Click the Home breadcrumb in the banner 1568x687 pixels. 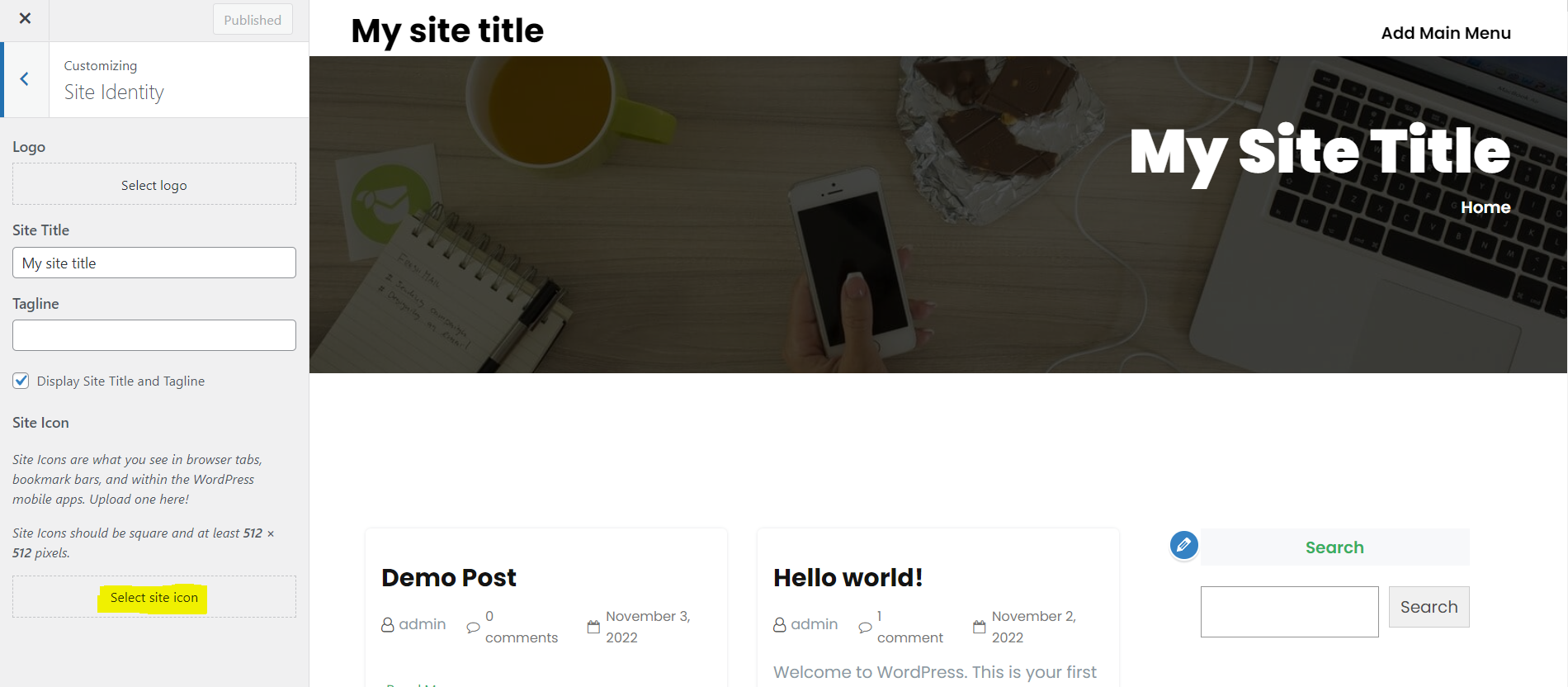pyautogui.click(x=1485, y=207)
